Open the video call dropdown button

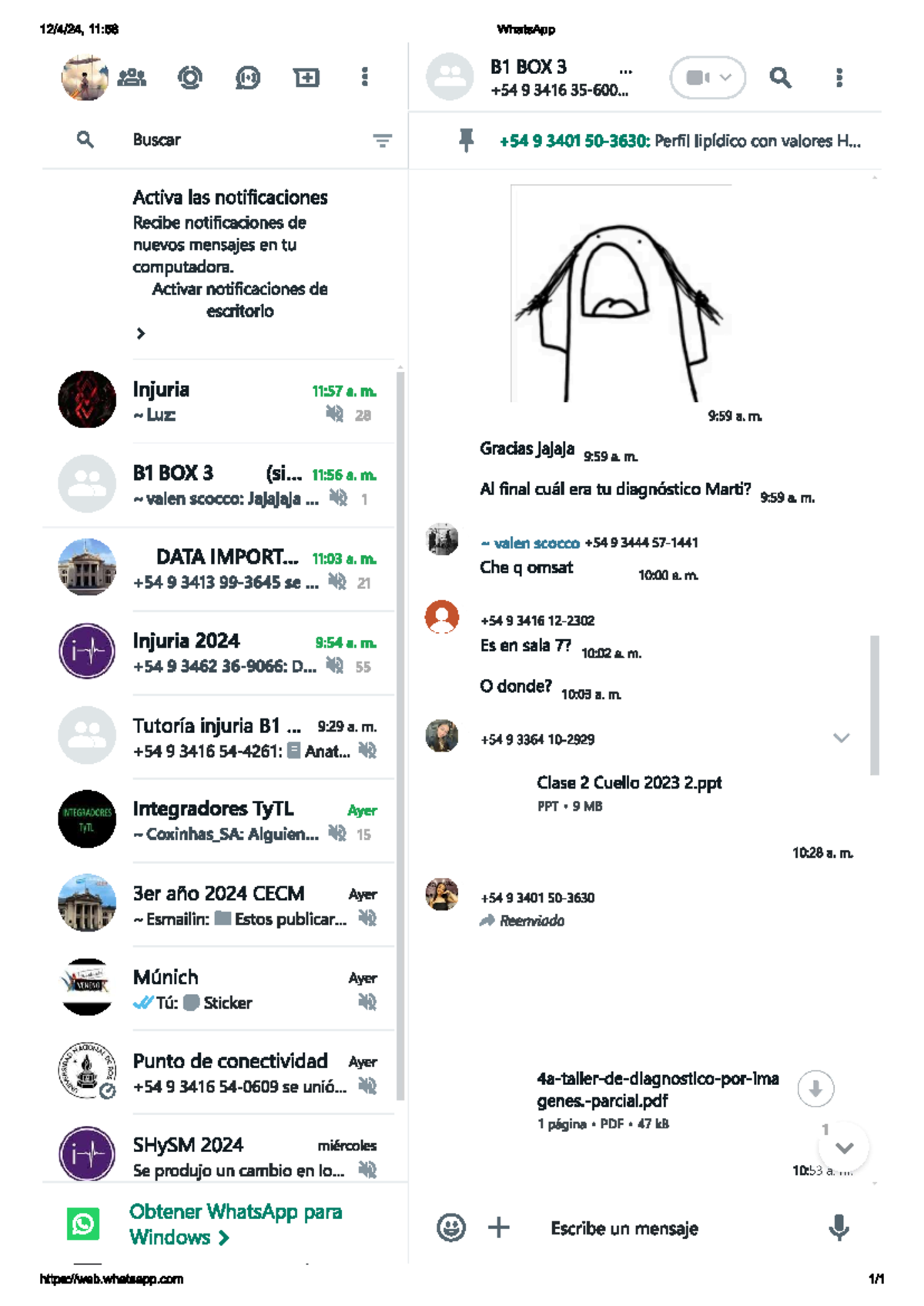(708, 77)
